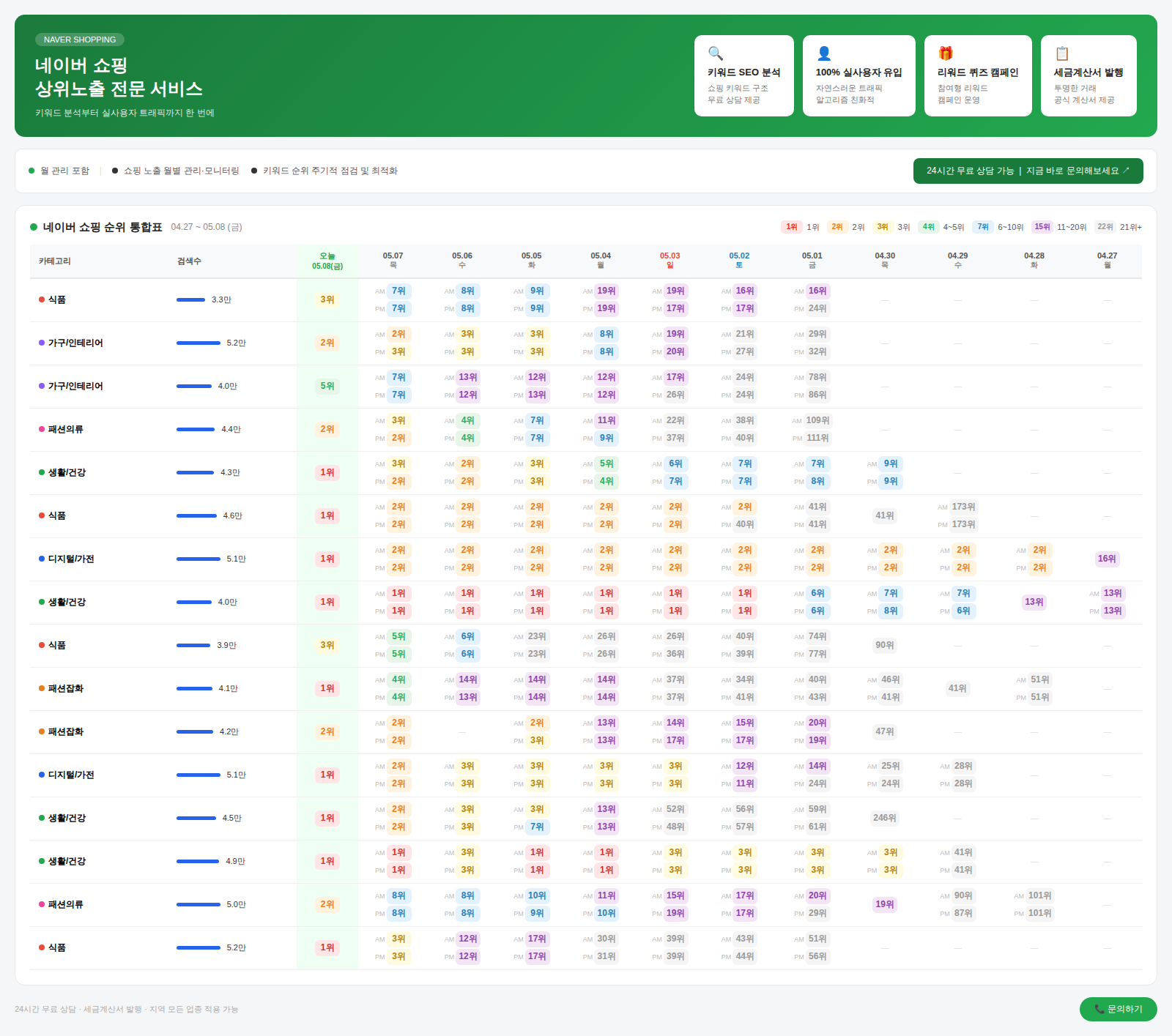Click the 네이버 쇼핑 순위 통합표 heading
The image size is (1172, 1036).
pos(103,227)
